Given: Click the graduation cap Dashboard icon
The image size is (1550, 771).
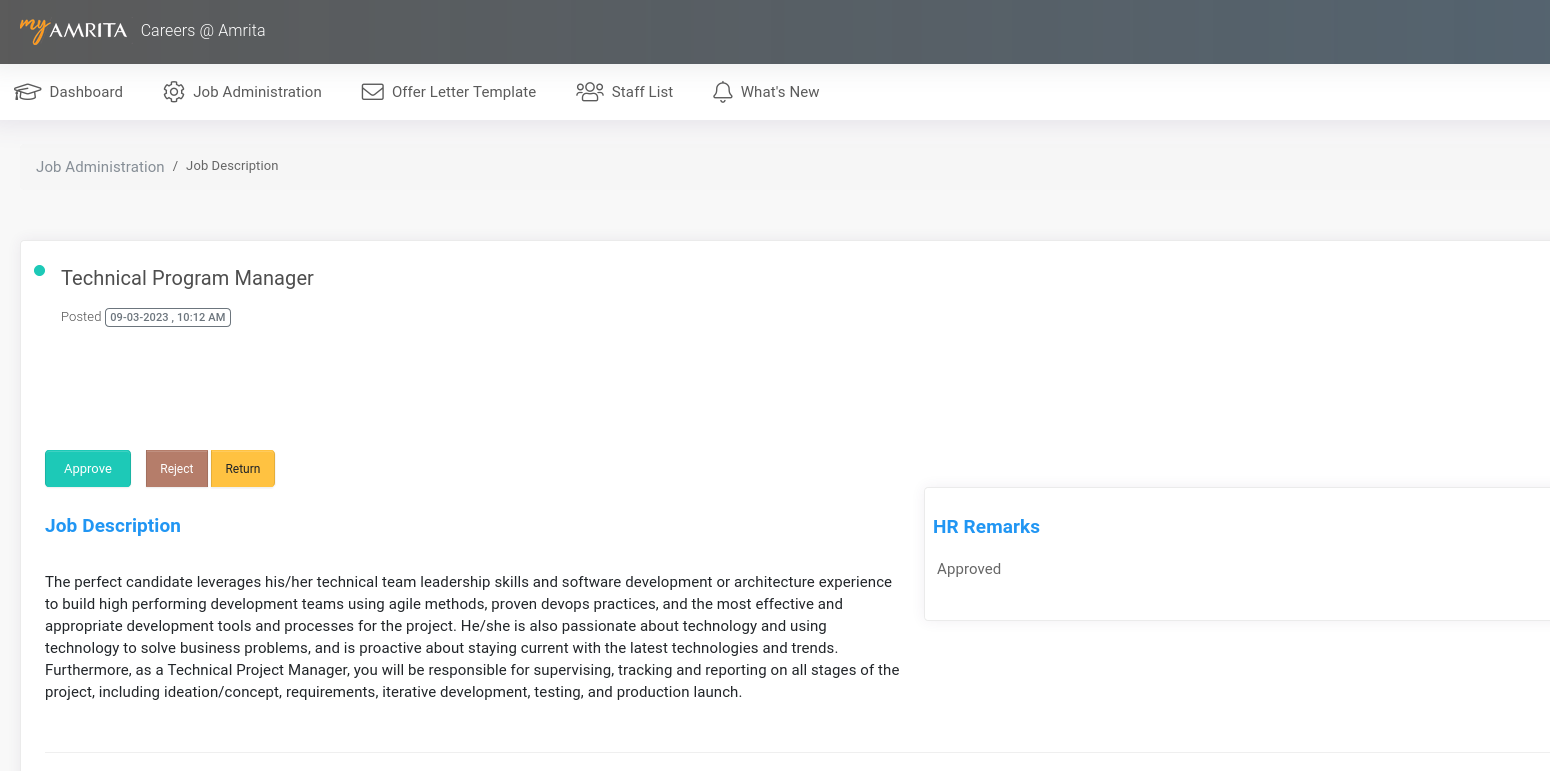Looking at the screenshot, I should point(27,92).
